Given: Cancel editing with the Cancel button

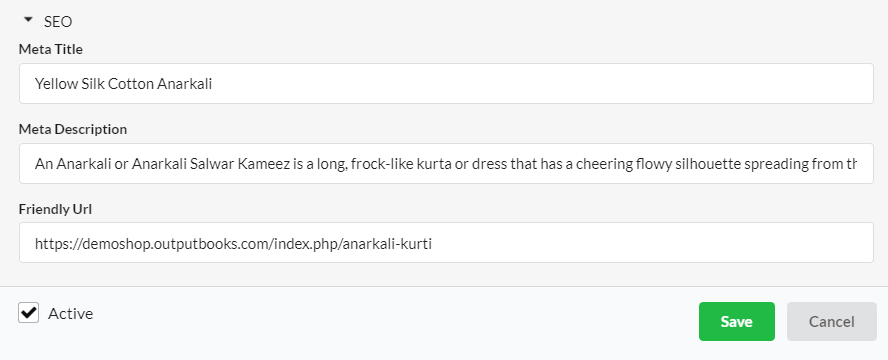Looking at the screenshot, I should (x=831, y=322).
